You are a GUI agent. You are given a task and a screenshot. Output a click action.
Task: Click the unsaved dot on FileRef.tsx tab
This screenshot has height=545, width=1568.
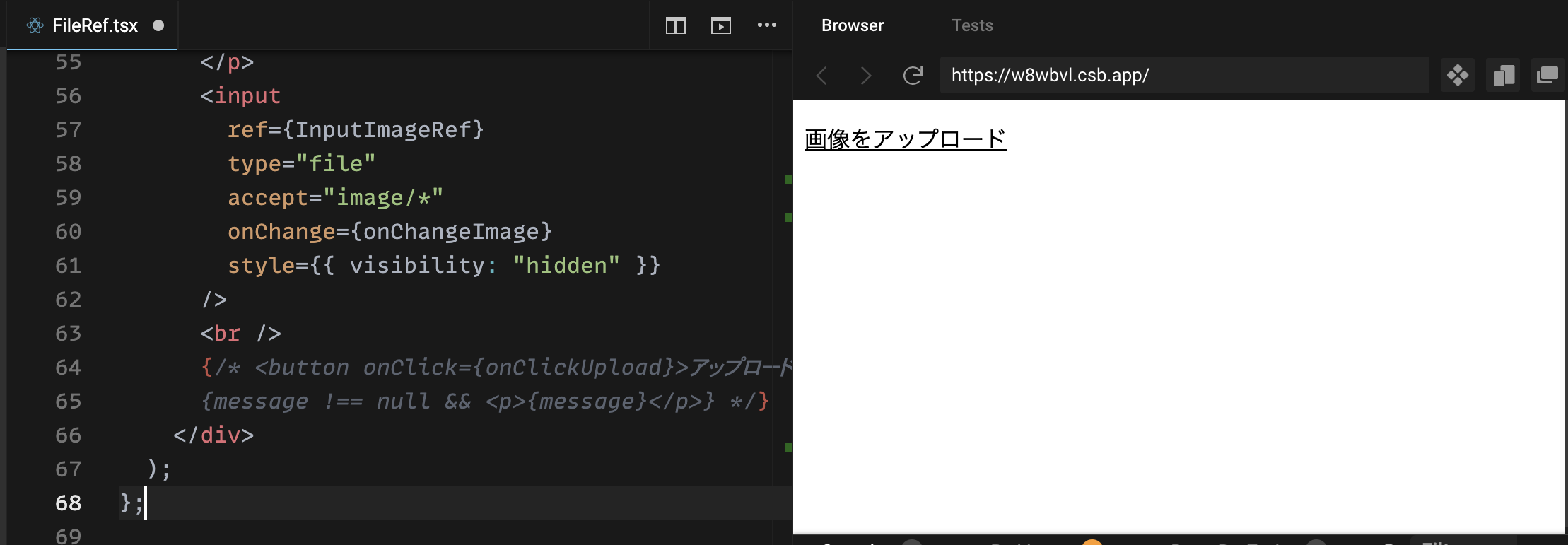[x=158, y=25]
